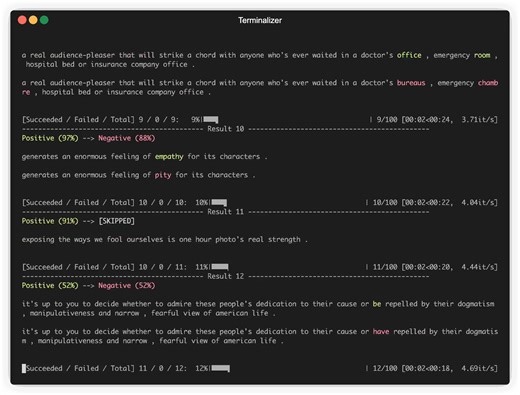Click the red word 'bureaus'
Image resolution: width=520 pixels, height=395 pixels.
pos(411,83)
